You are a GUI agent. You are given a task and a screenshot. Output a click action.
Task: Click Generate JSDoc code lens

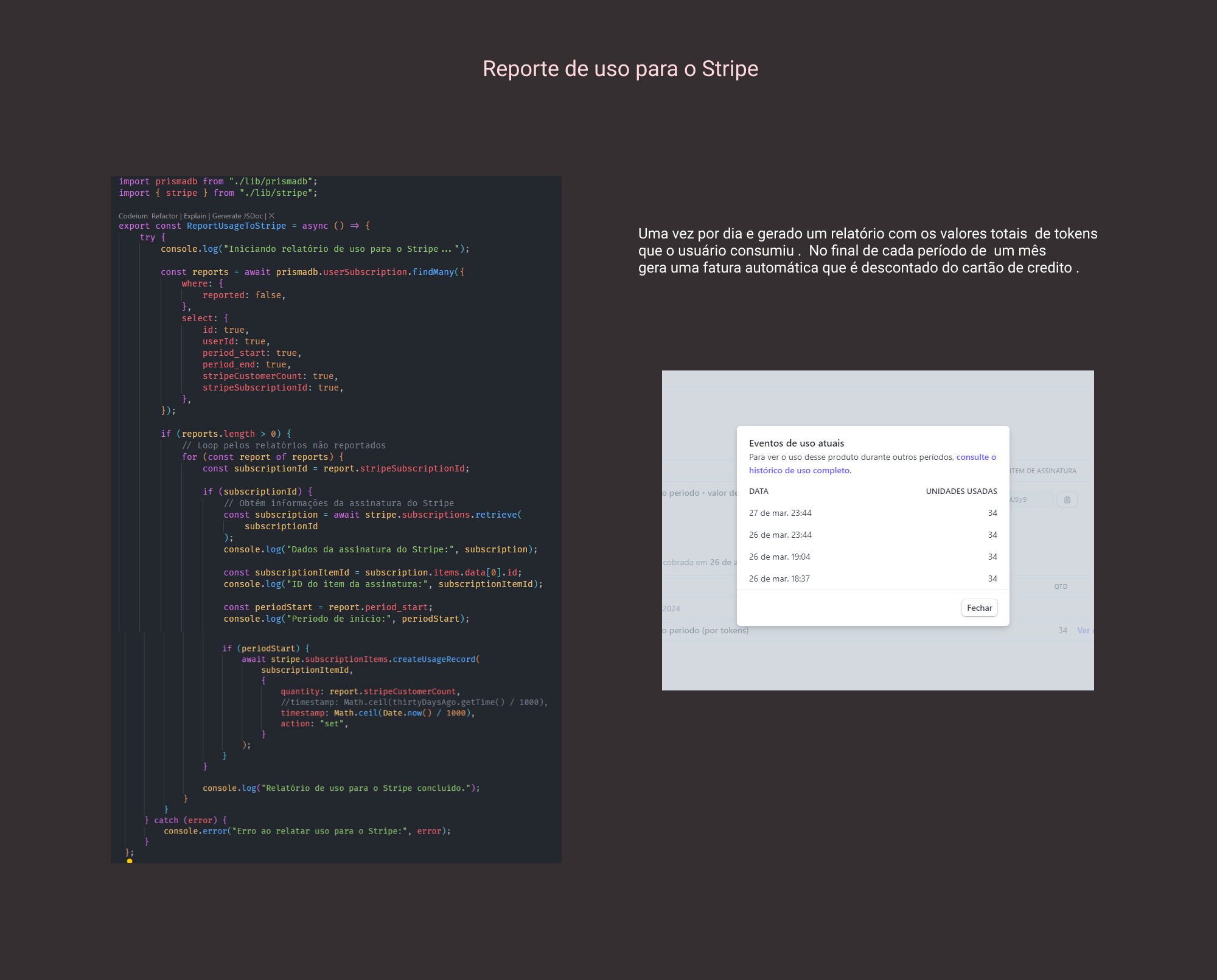click(x=237, y=216)
